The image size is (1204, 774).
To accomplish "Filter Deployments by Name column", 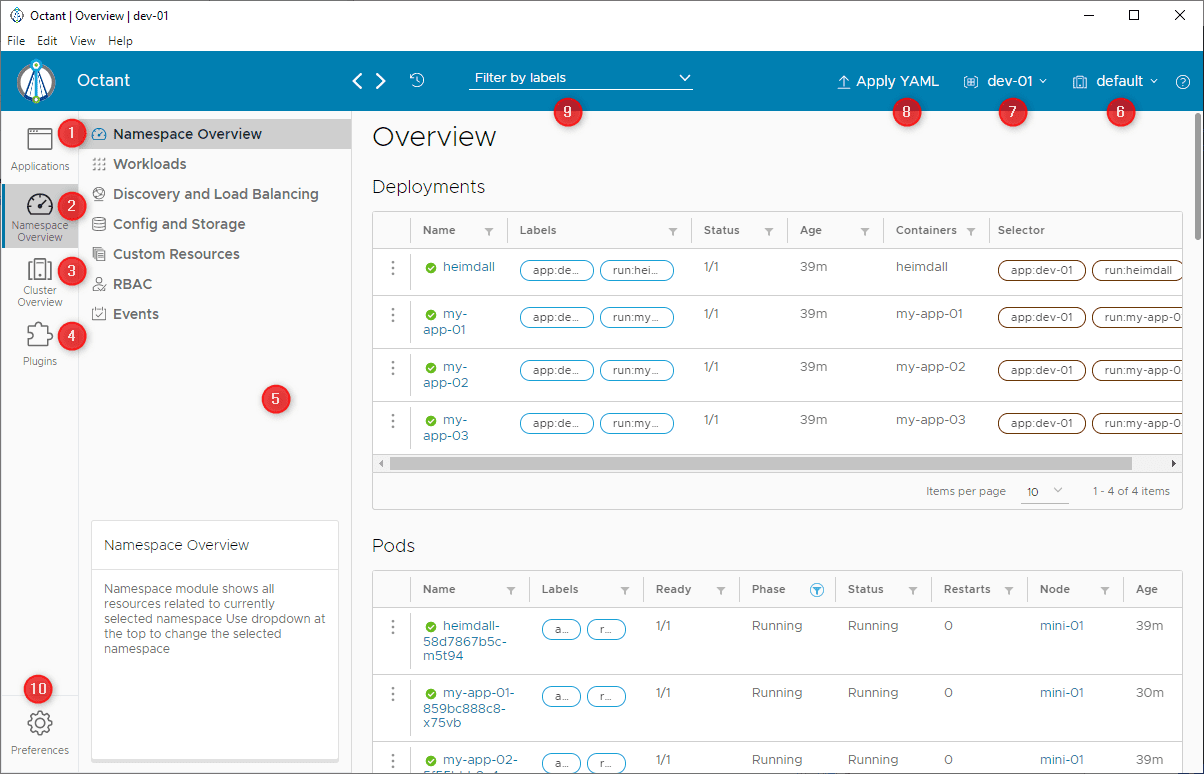I will pyautogui.click(x=489, y=231).
